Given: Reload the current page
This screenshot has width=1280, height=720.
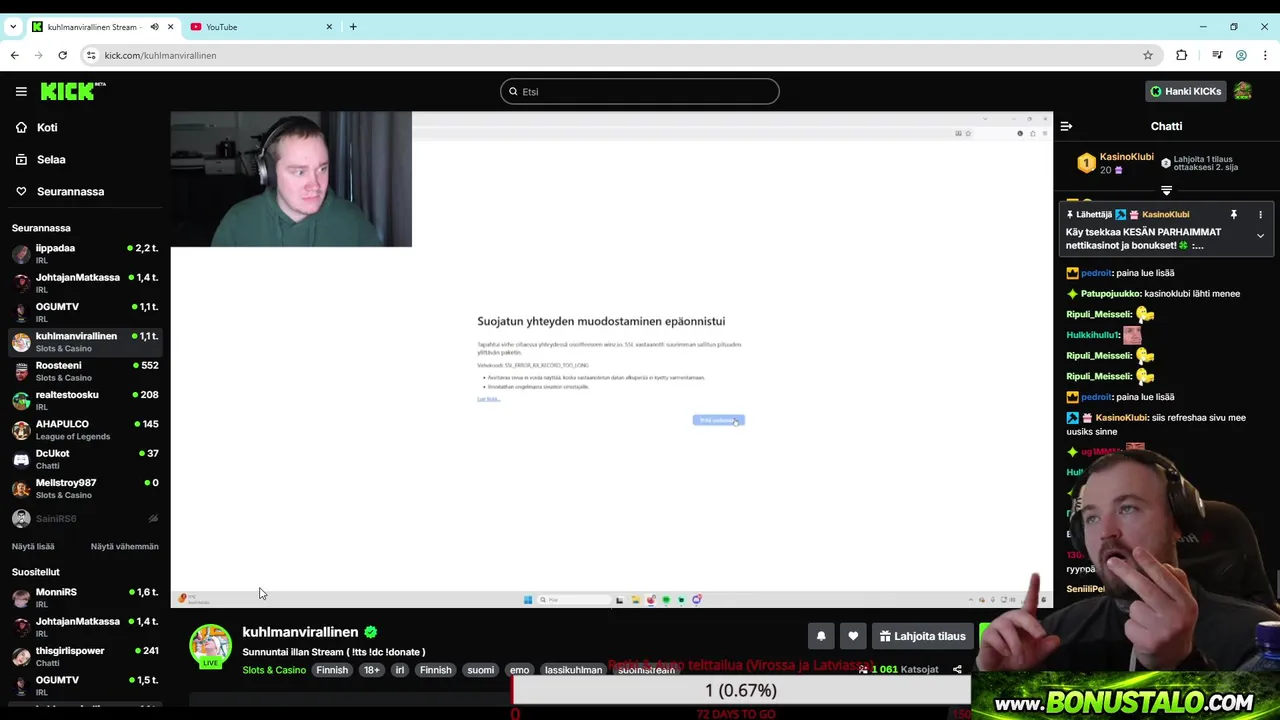Looking at the screenshot, I should [x=62, y=55].
